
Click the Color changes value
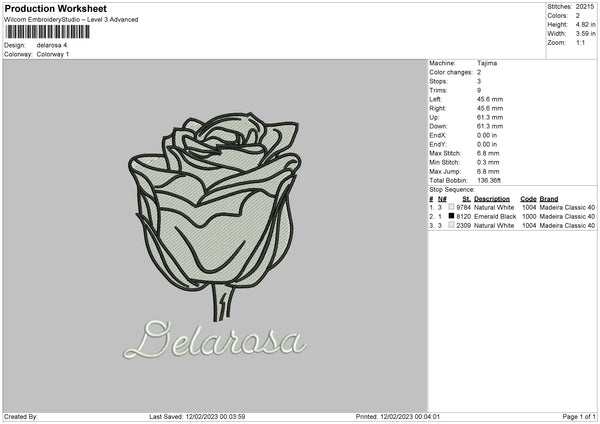tap(479, 72)
